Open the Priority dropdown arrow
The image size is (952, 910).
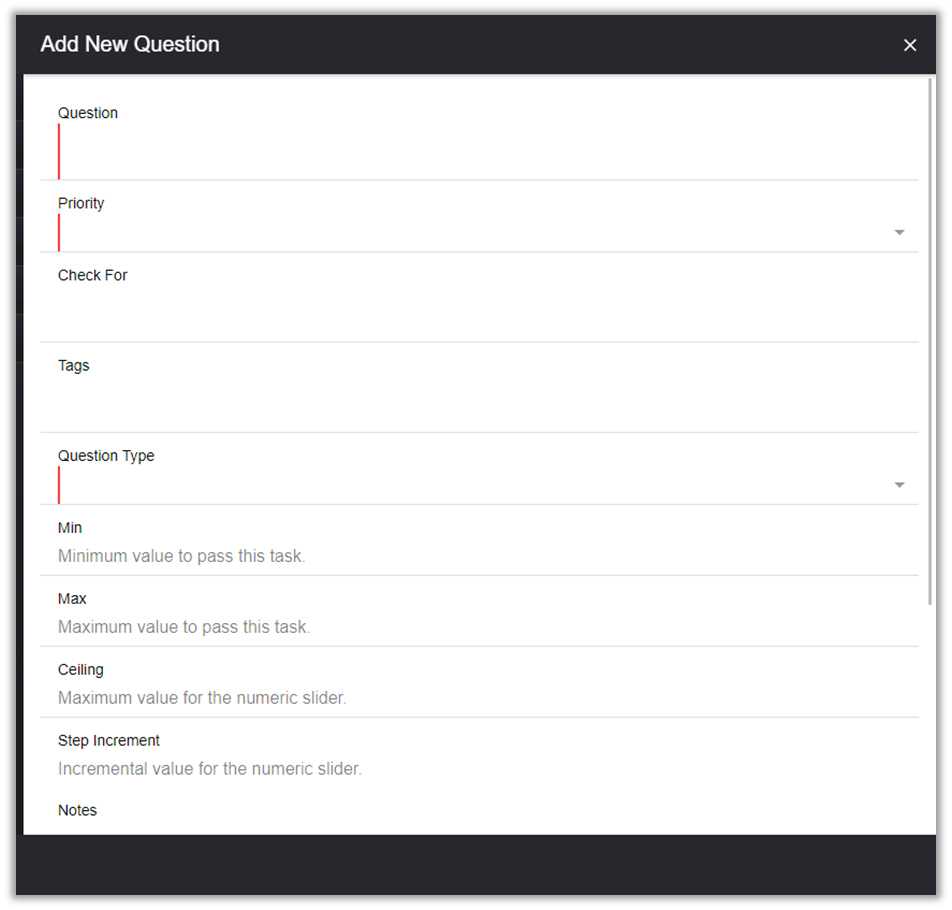(x=899, y=232)
